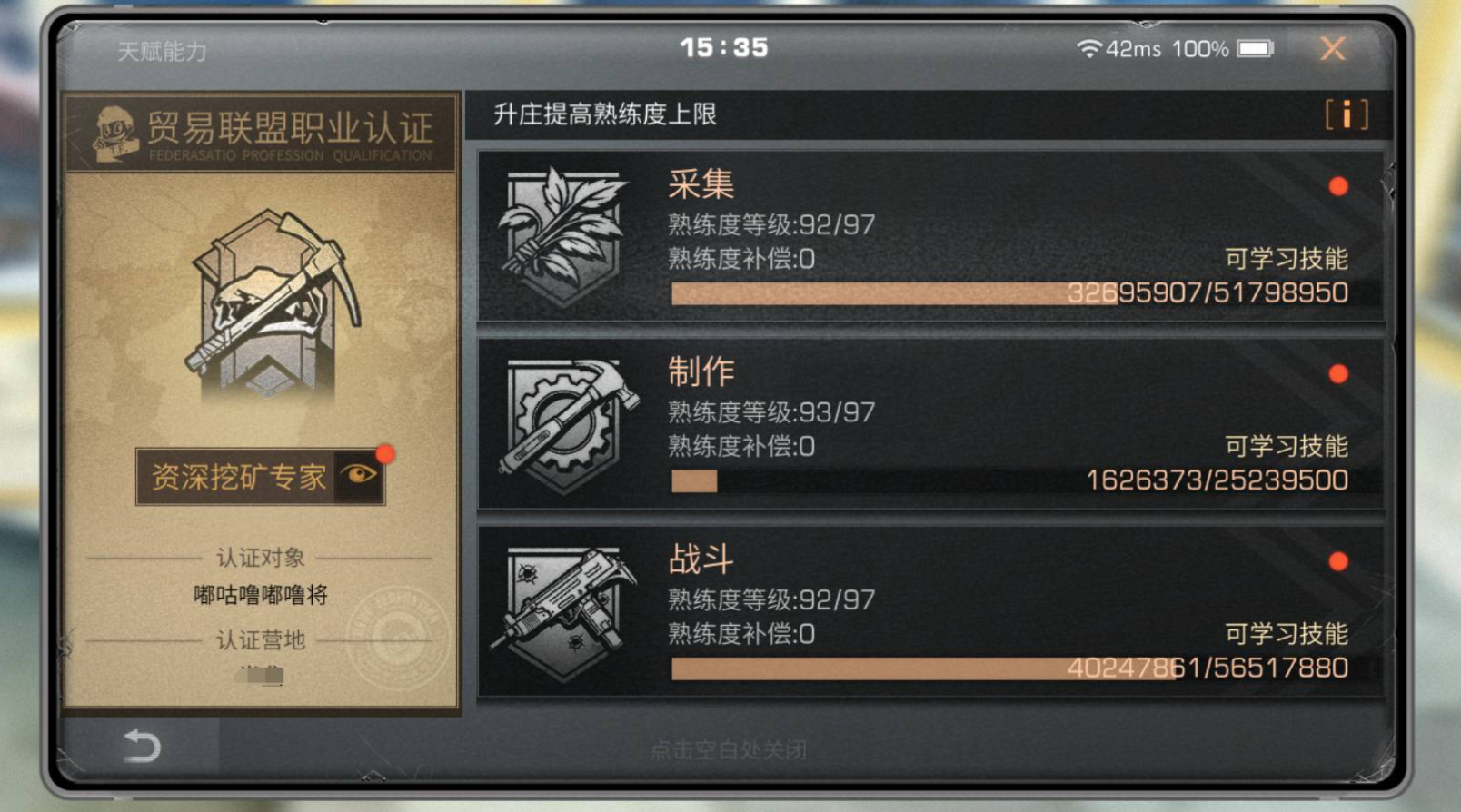The width and height of the screenshot is (1461, 812).
Task: Click the 制作 crafting hammer gear icon
Action: (567, 424)
